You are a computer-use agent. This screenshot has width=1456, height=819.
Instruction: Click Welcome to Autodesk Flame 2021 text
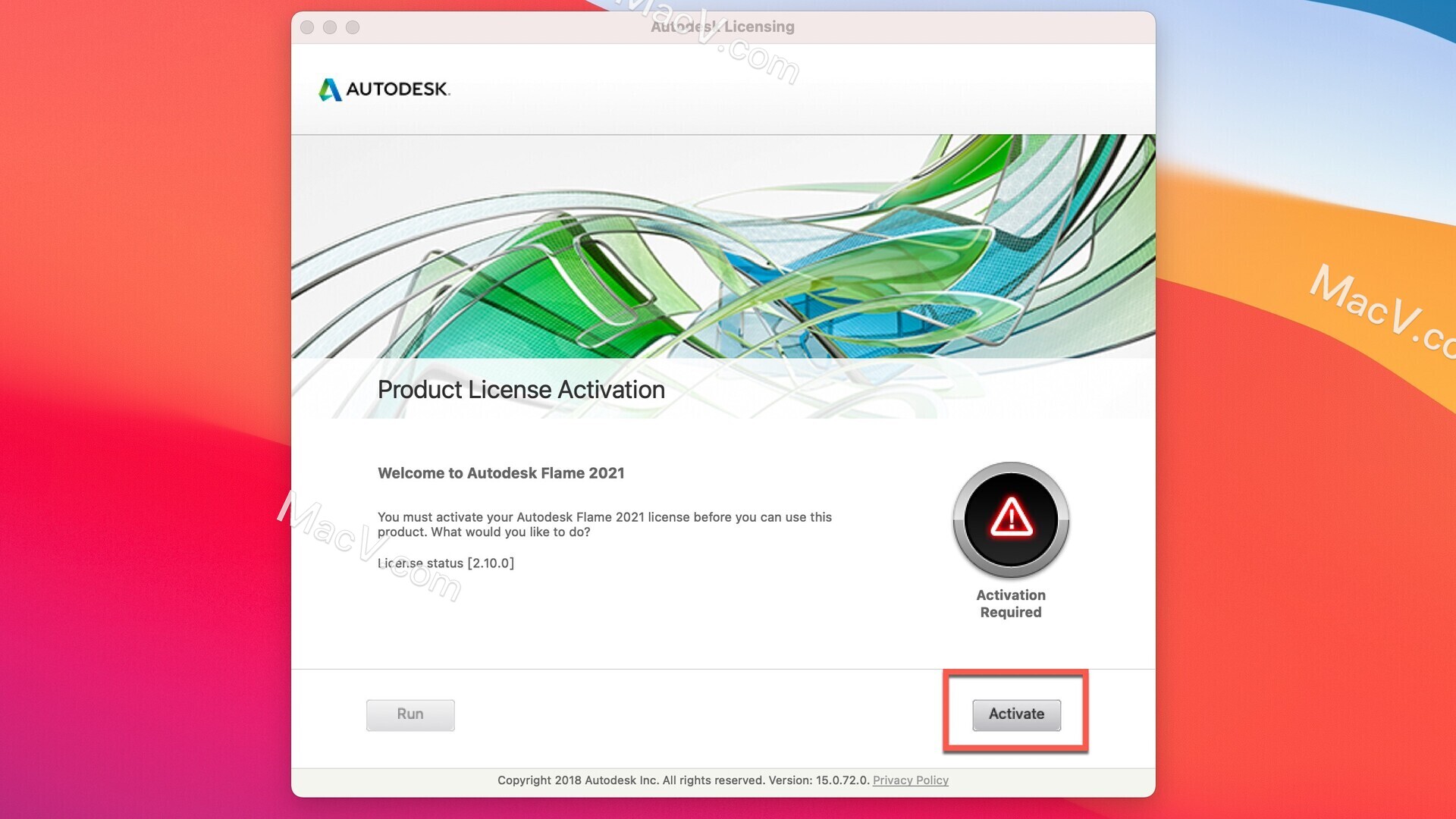pos(501,473)
